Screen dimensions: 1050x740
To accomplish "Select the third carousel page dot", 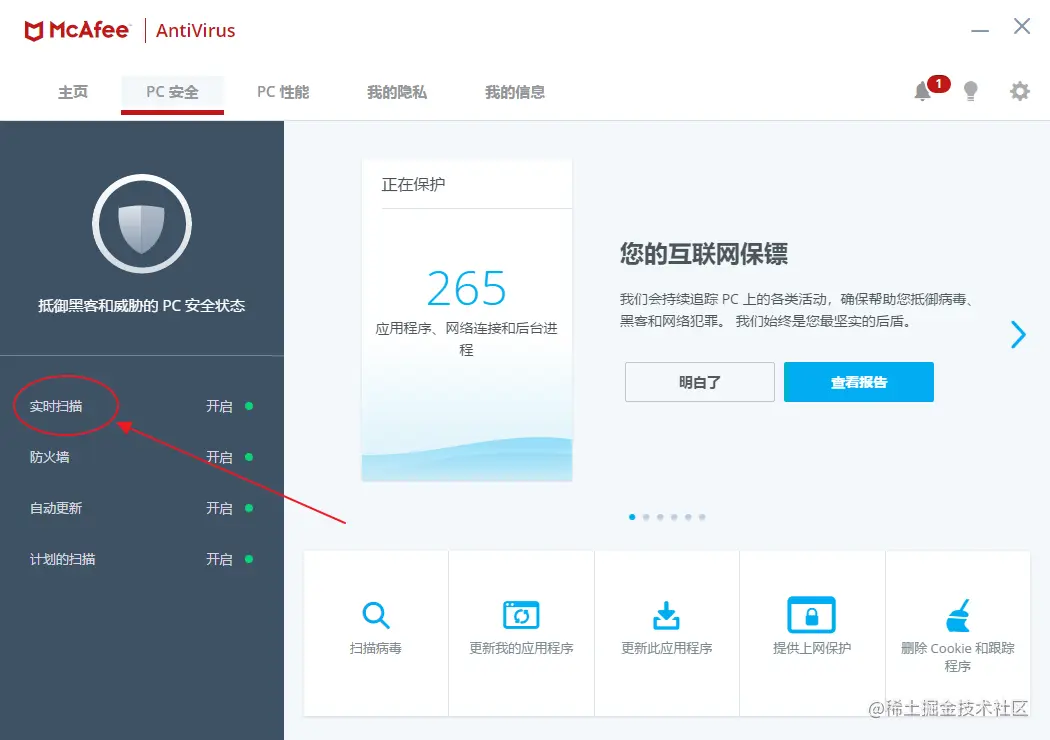I will [660, 517].
